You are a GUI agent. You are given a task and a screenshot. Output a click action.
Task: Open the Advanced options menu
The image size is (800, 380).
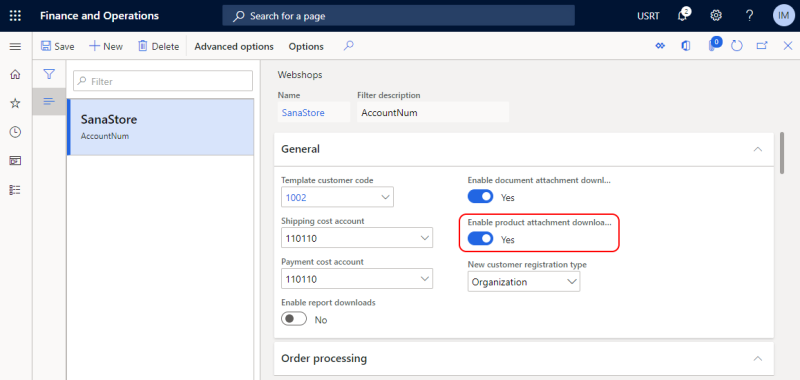(234, 46)
